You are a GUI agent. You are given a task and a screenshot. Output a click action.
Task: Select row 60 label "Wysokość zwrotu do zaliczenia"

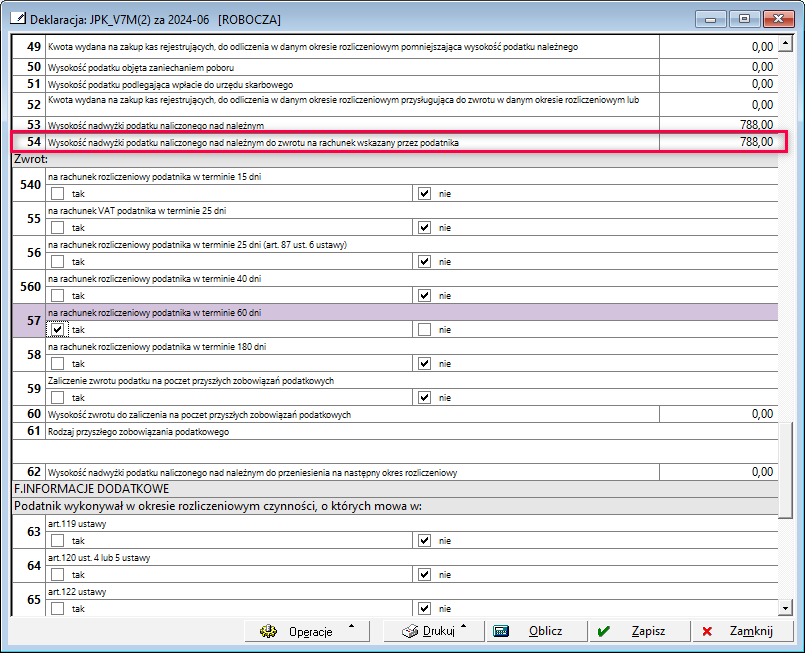point(199,415)
